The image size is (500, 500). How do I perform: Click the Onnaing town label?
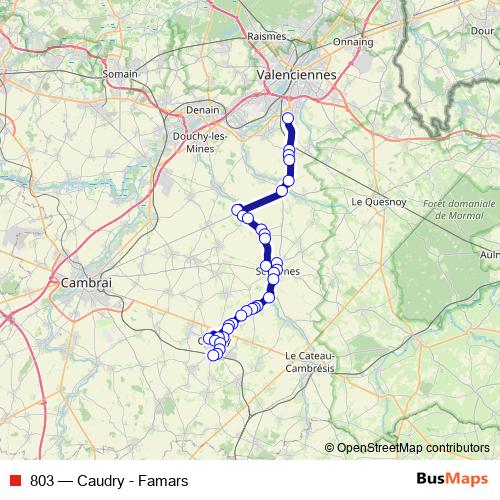pos(353,42)
